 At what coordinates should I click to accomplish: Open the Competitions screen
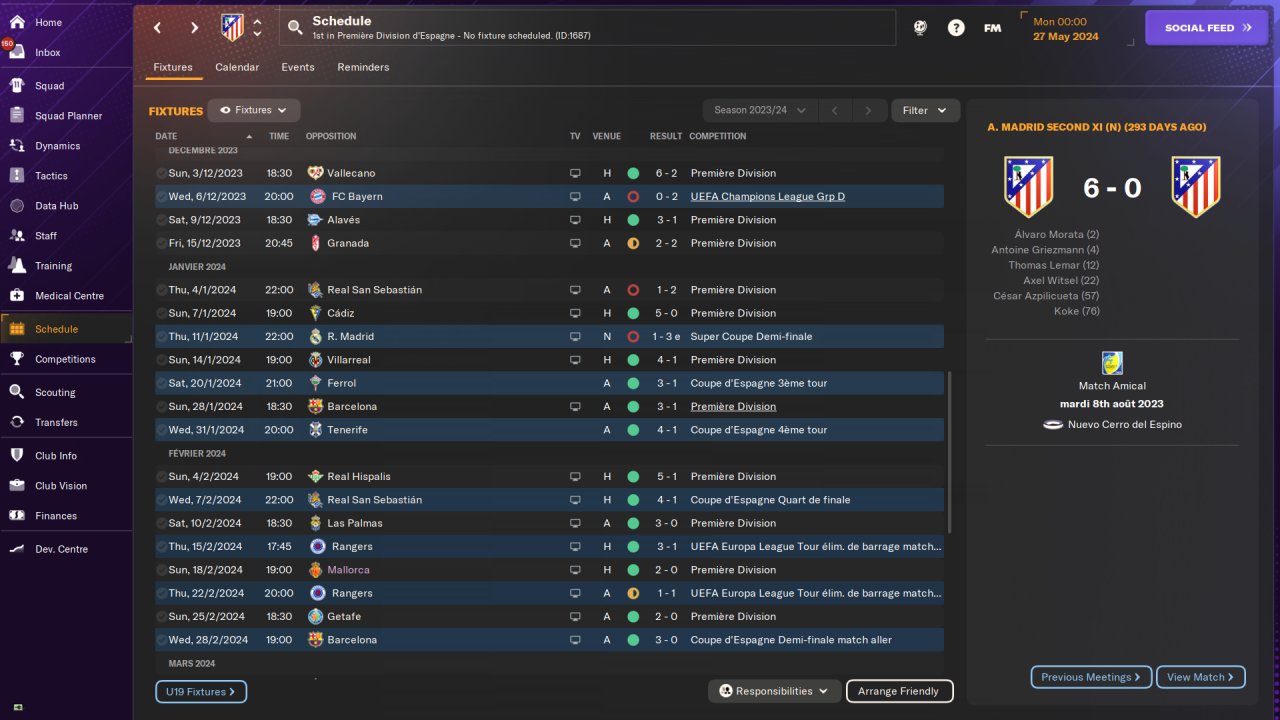click(x=66, y=359)
